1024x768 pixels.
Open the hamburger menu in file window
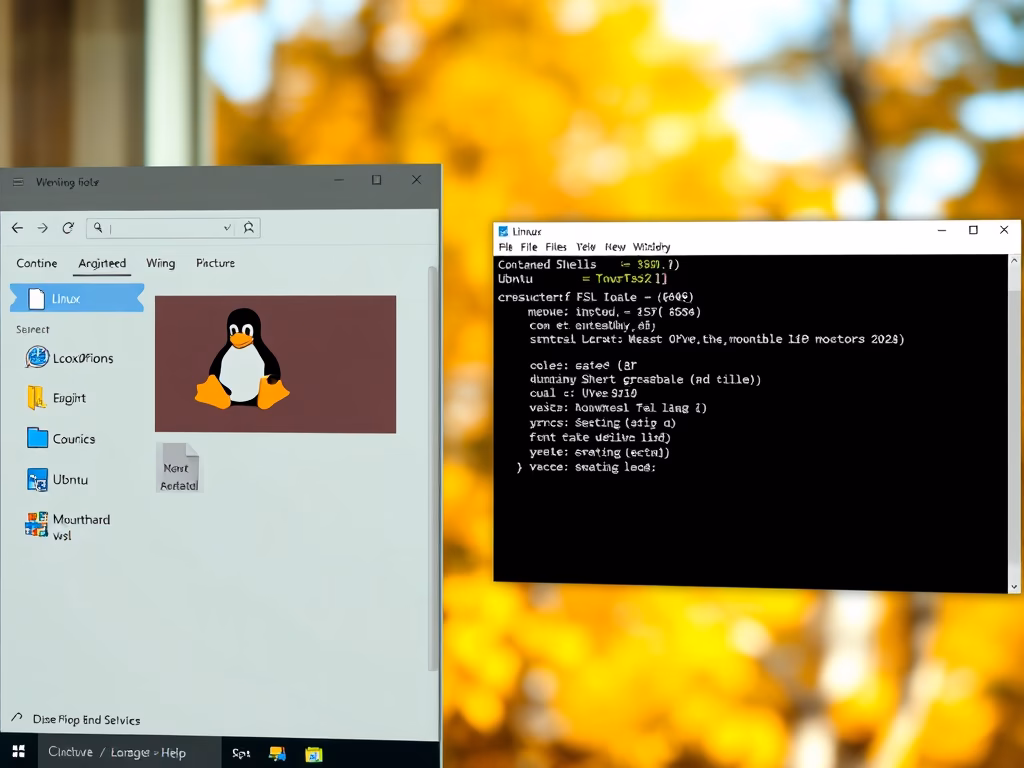[x=18, y=182]
